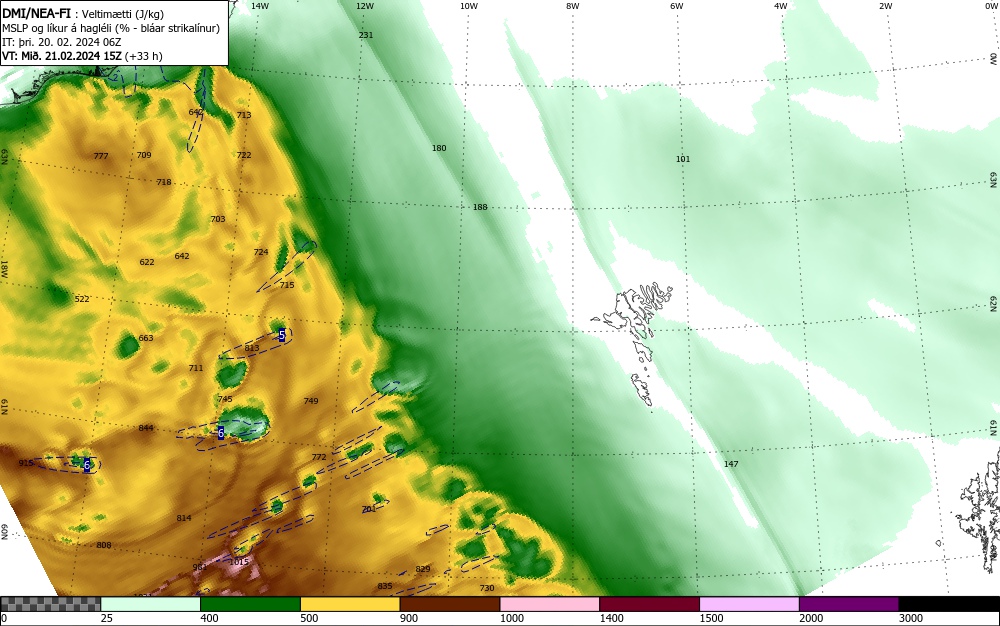Click the 101 value on the map

(683, 159)
